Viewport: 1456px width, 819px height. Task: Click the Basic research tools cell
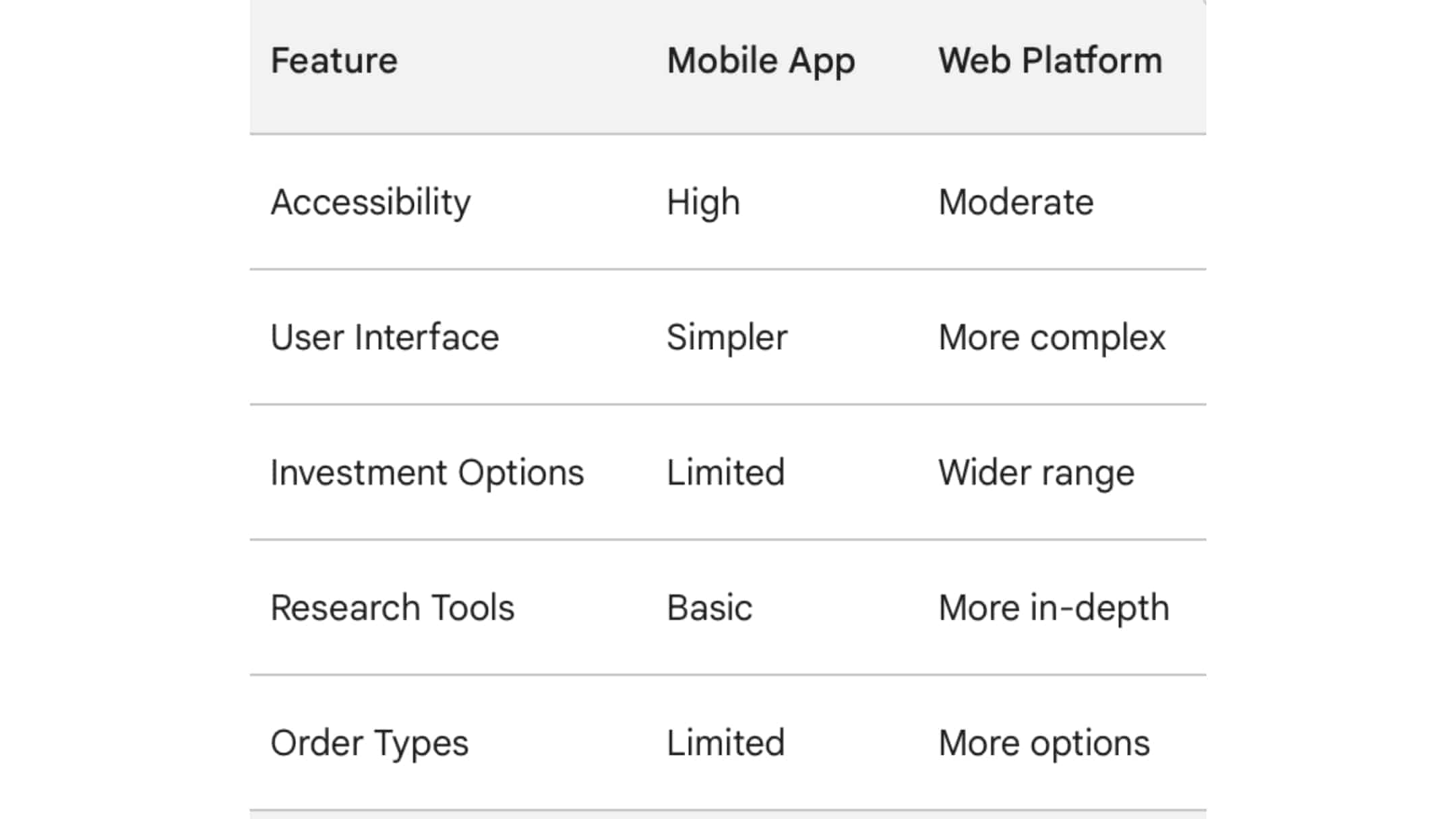(x=709, y=607)
